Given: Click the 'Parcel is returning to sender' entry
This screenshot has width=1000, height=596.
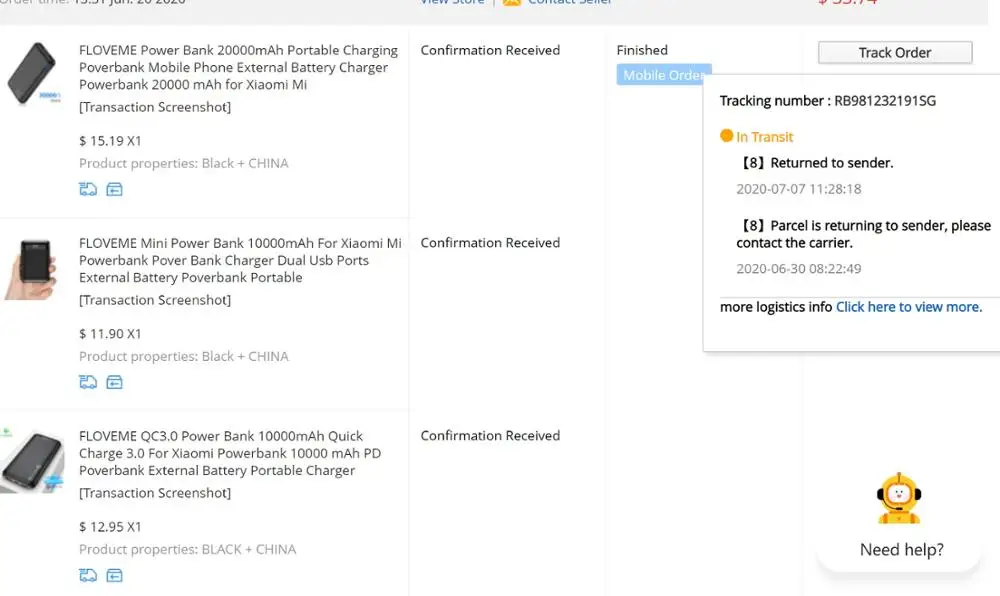Looking at the screenshot, I should pos(864,234).
